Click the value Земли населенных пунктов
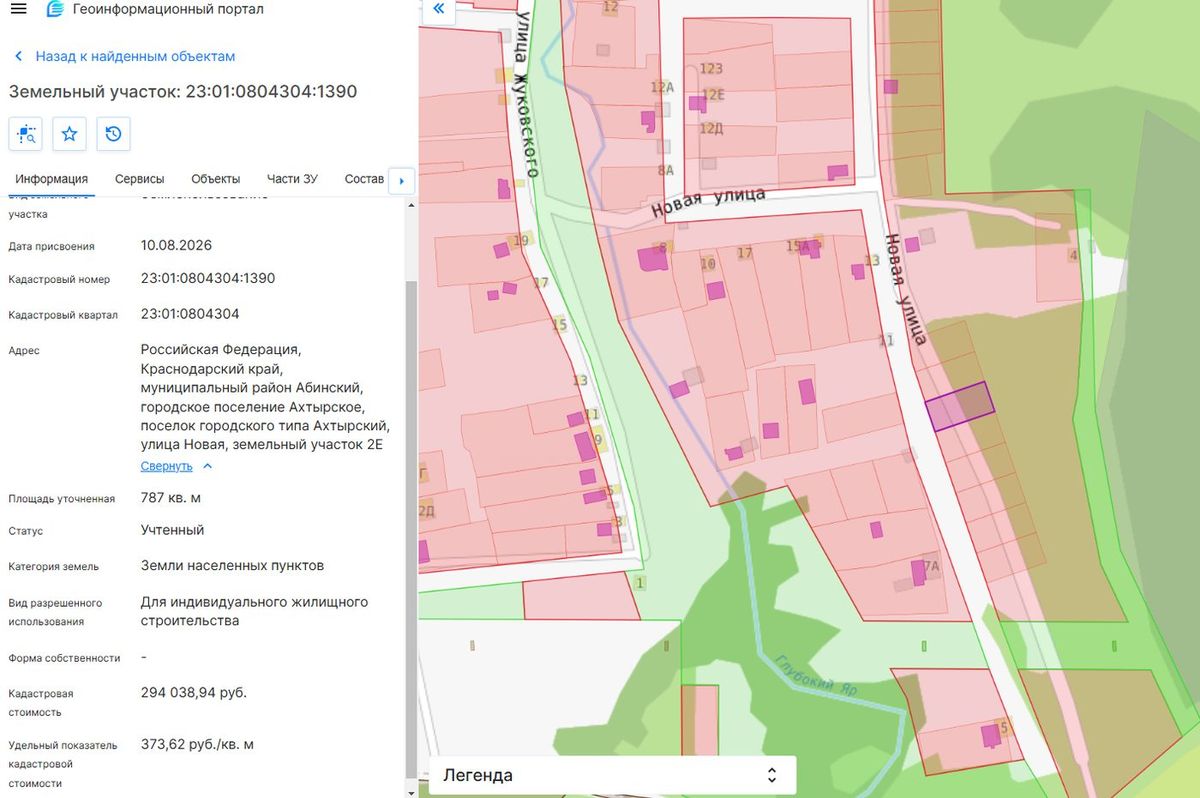The height and width of the screenshot is (798, 1200). point(233,566)
